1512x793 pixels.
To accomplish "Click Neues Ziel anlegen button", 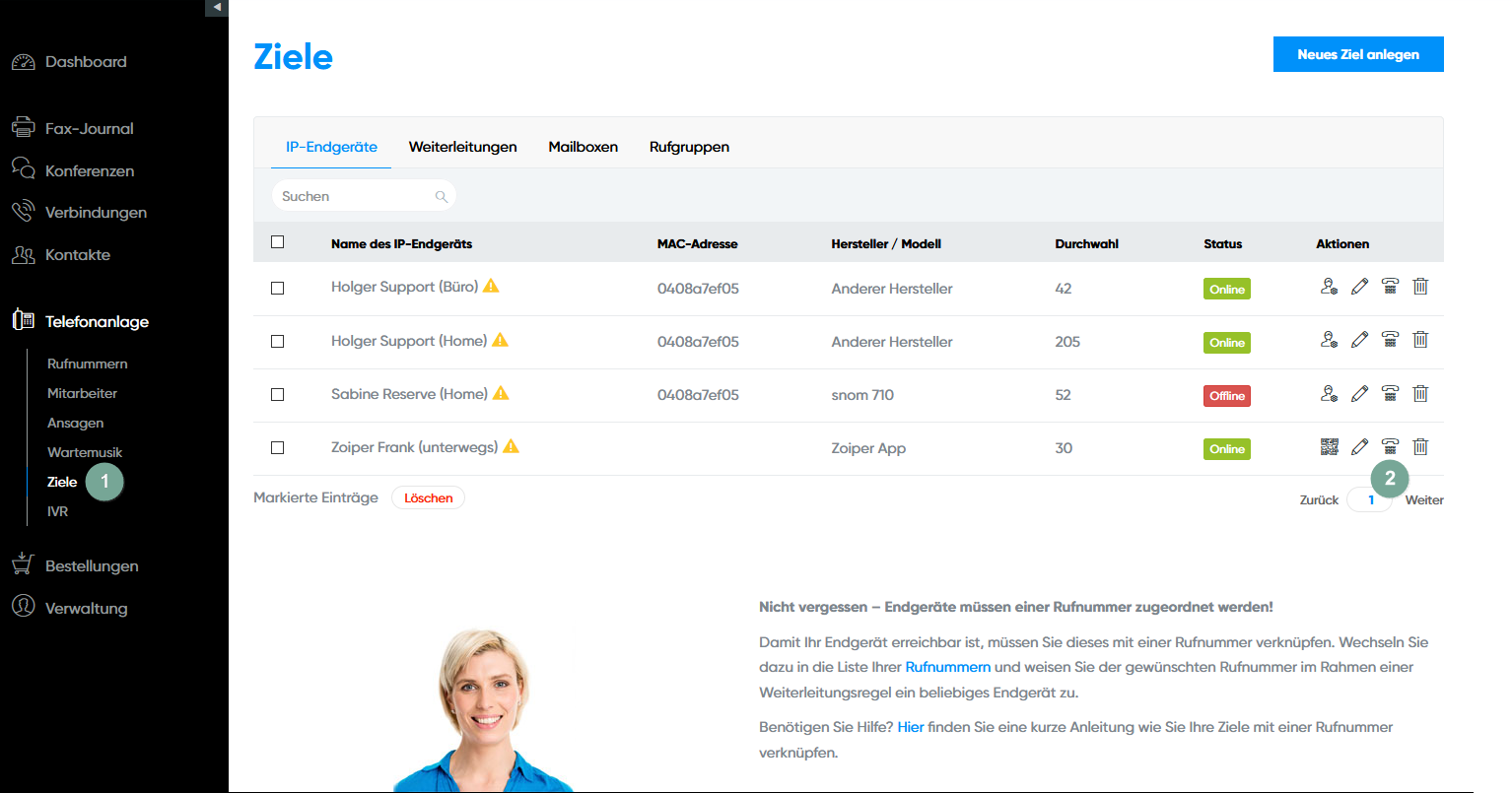I will 1357,54.
